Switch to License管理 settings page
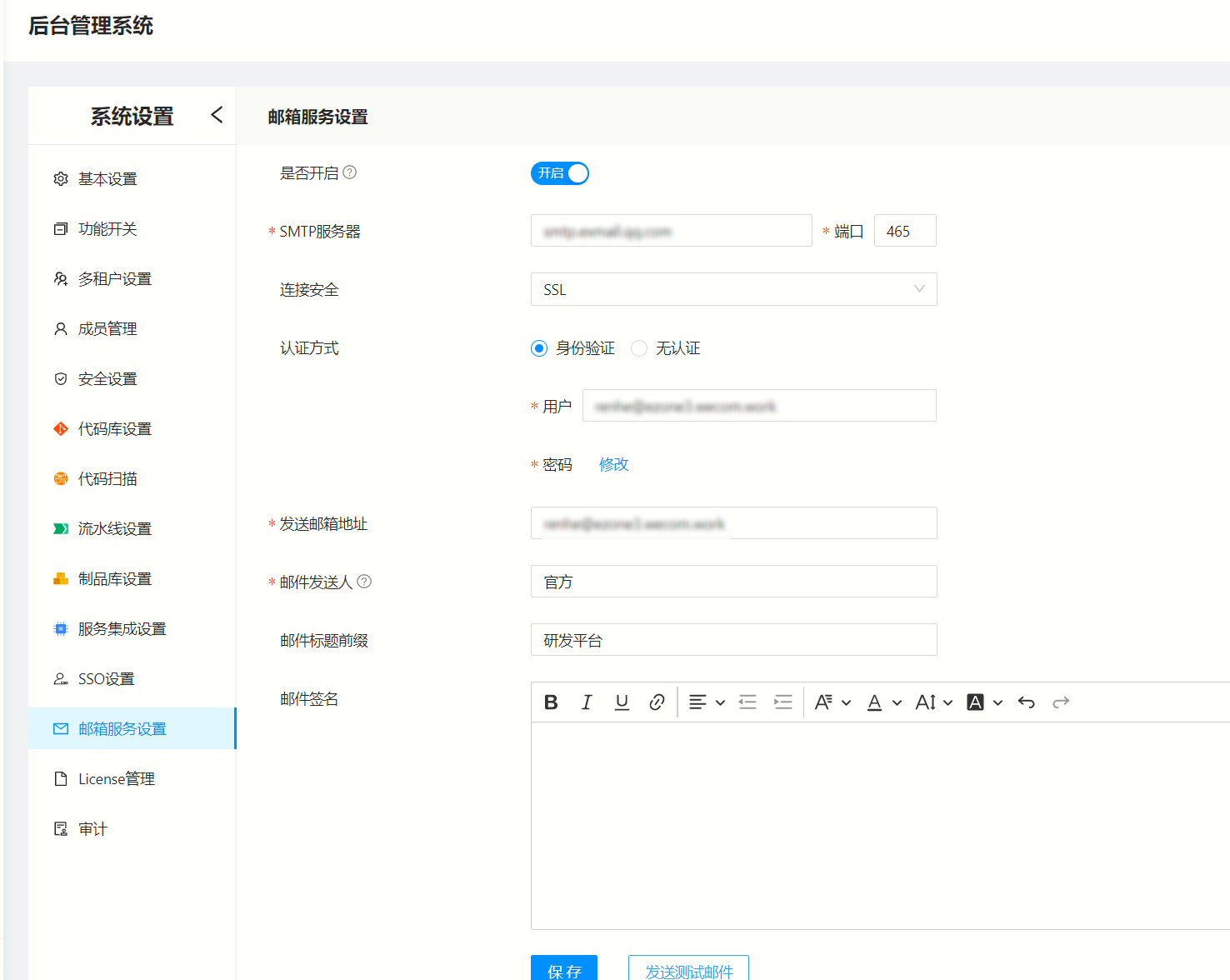1230x980 pixels. [x=116, y=778]
